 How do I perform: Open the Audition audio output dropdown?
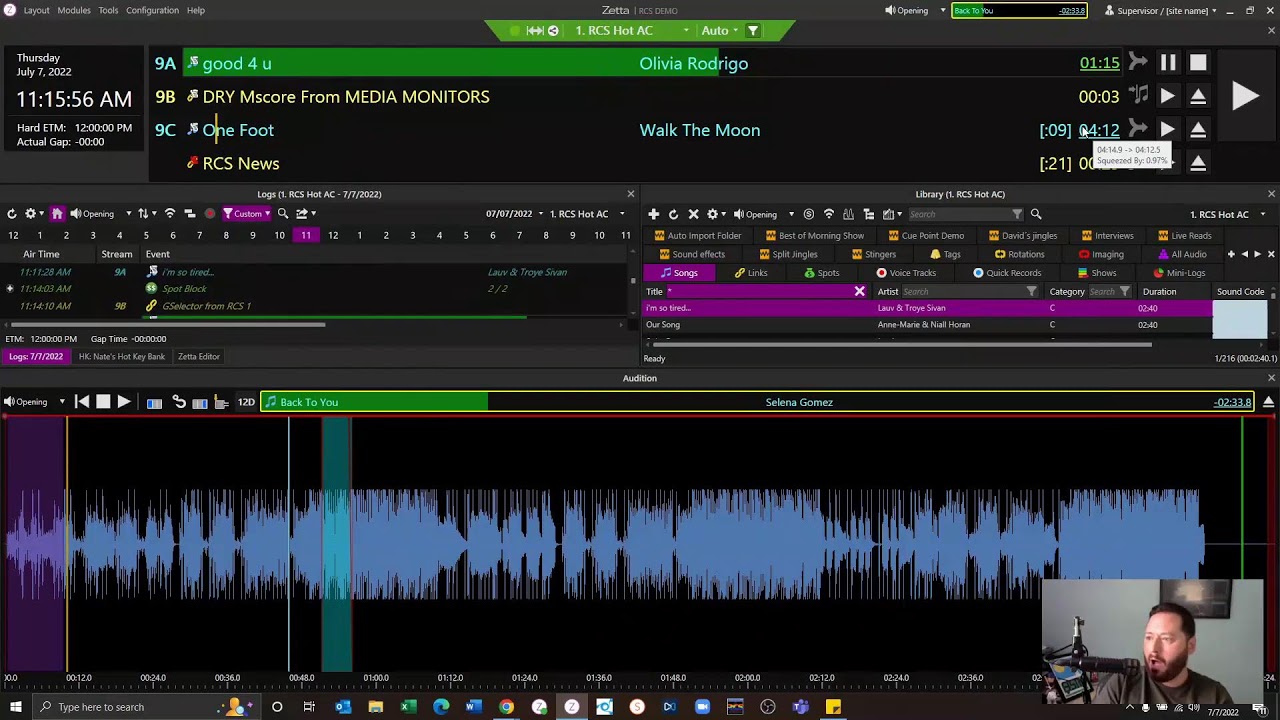coord(35,402)
